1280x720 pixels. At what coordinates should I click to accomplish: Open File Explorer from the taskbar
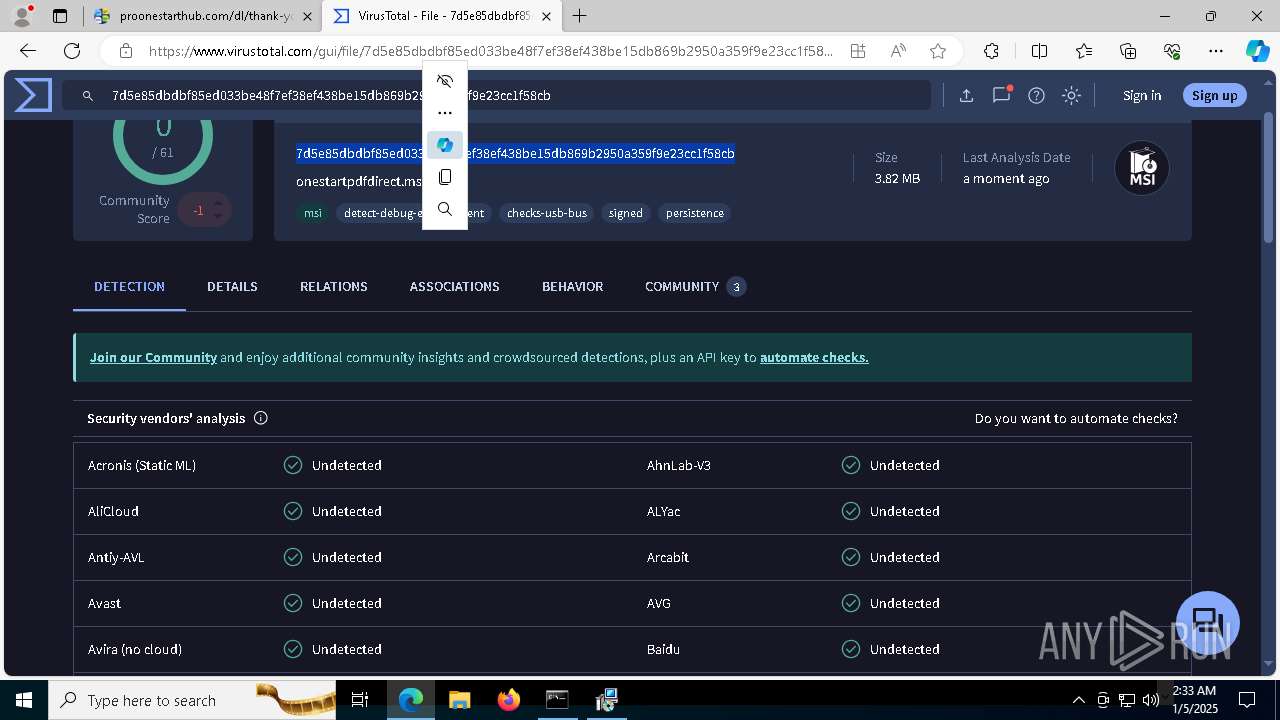tap(460, 700)
